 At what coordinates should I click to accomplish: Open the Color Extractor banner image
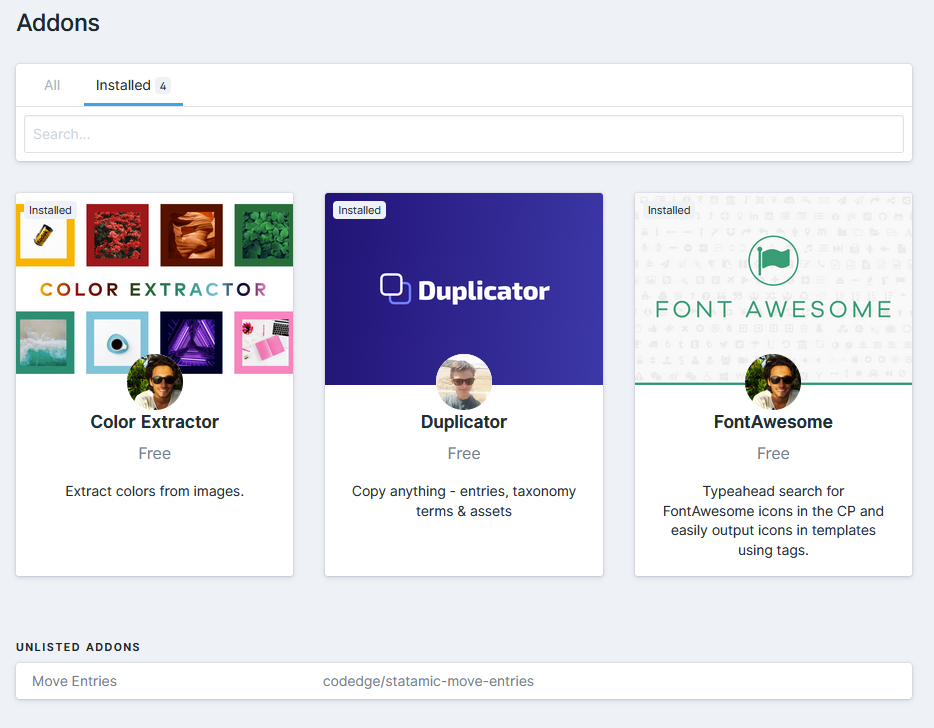coord(154,289)
